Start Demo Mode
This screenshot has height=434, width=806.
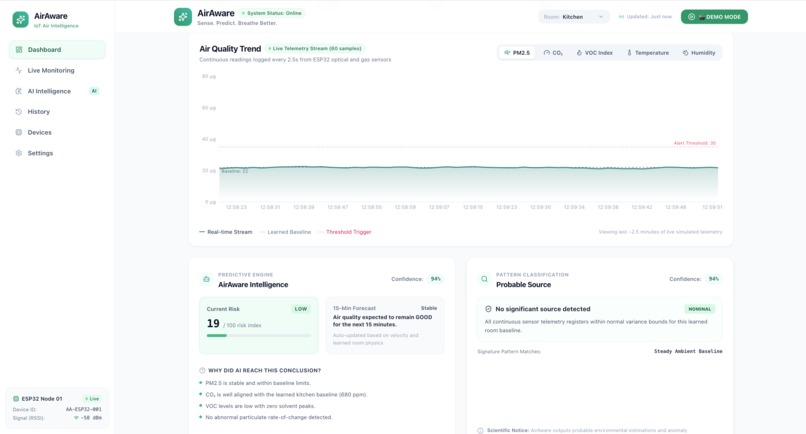715,16
